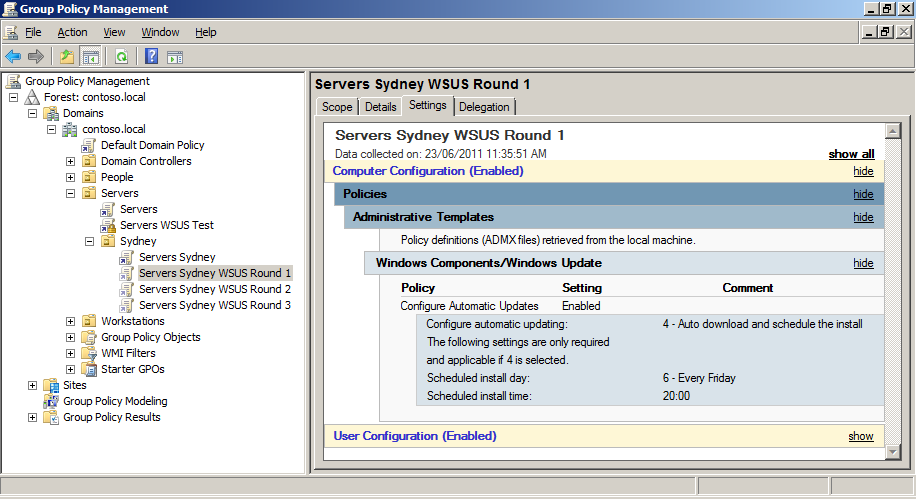Click the Up One Level folder icon
Screen dimensions: 916x499
pyautogui.click(x=66, y=56)
